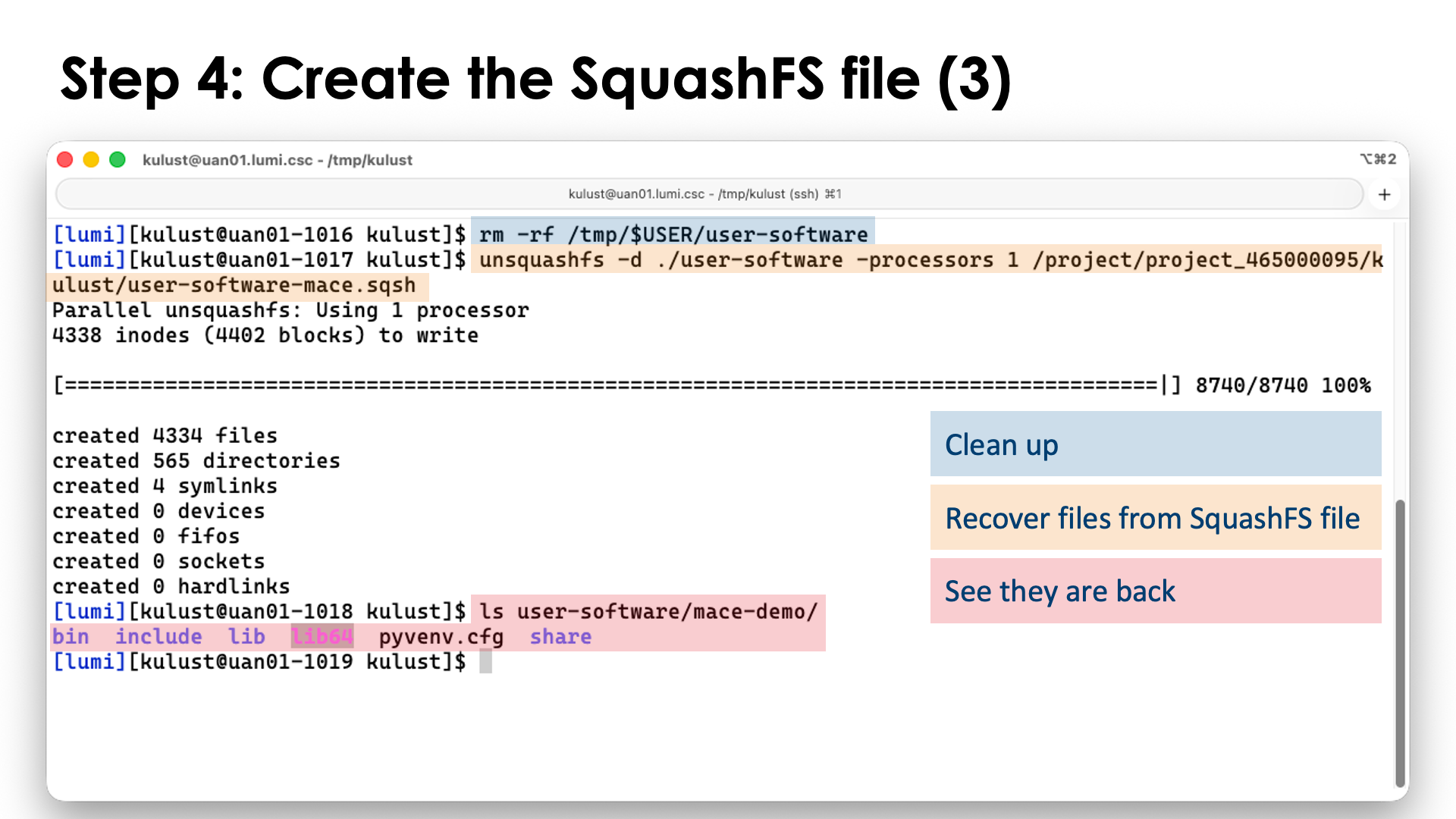
Task: Open a new terminal tab with the plus icon
Action: 1385,194
